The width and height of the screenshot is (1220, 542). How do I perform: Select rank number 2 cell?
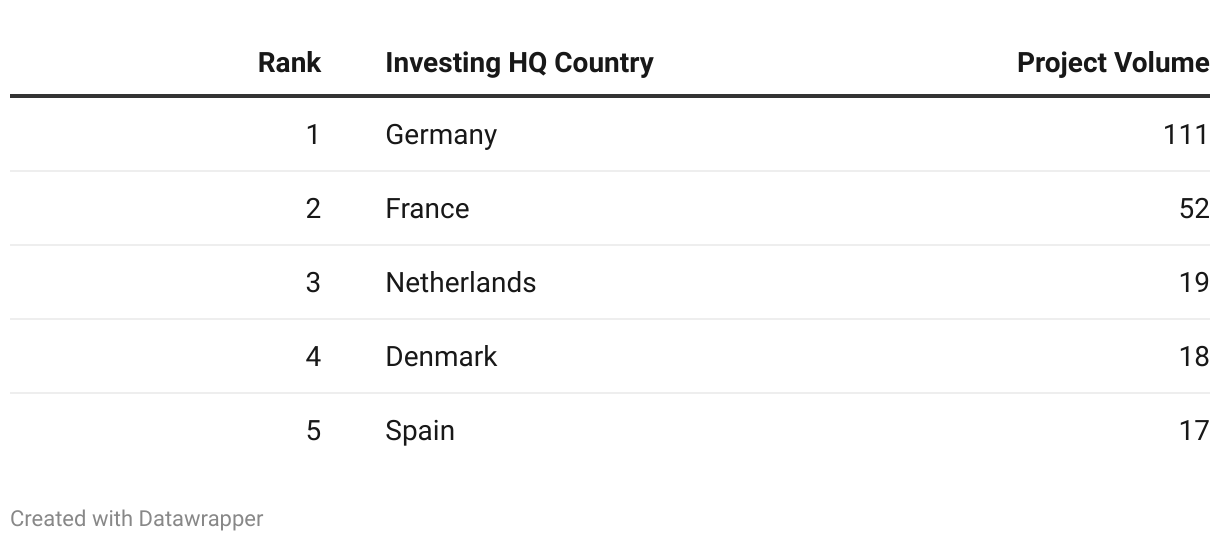tap(313, 208)
